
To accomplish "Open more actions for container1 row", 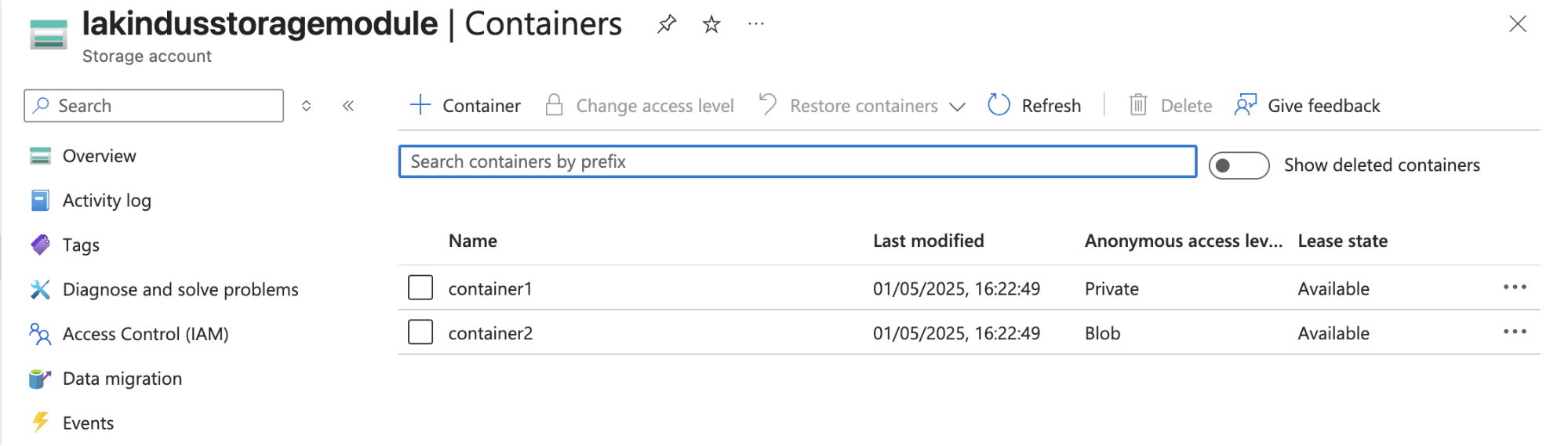I will [x=1515, y=288].
